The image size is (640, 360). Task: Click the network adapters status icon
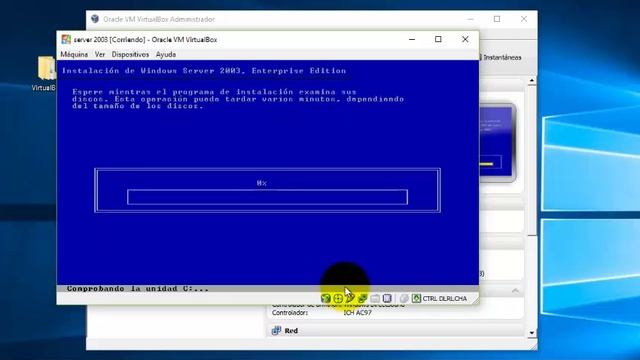[362, 298]
